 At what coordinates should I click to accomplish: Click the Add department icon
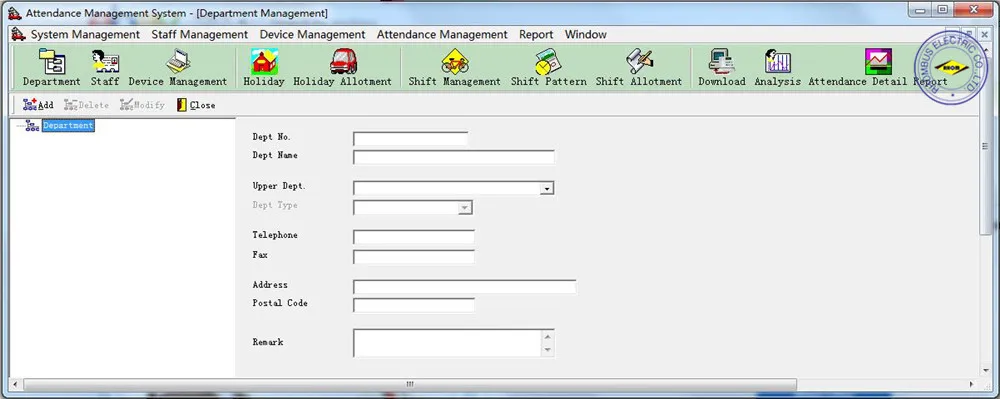(x=29, y=105)
